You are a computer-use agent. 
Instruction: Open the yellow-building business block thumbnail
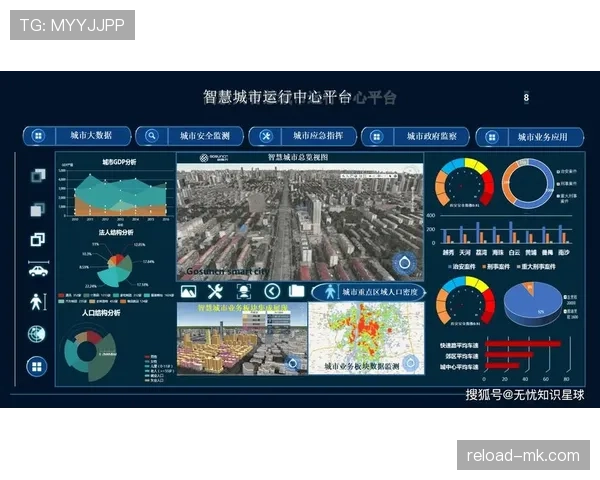pos(242,338)
